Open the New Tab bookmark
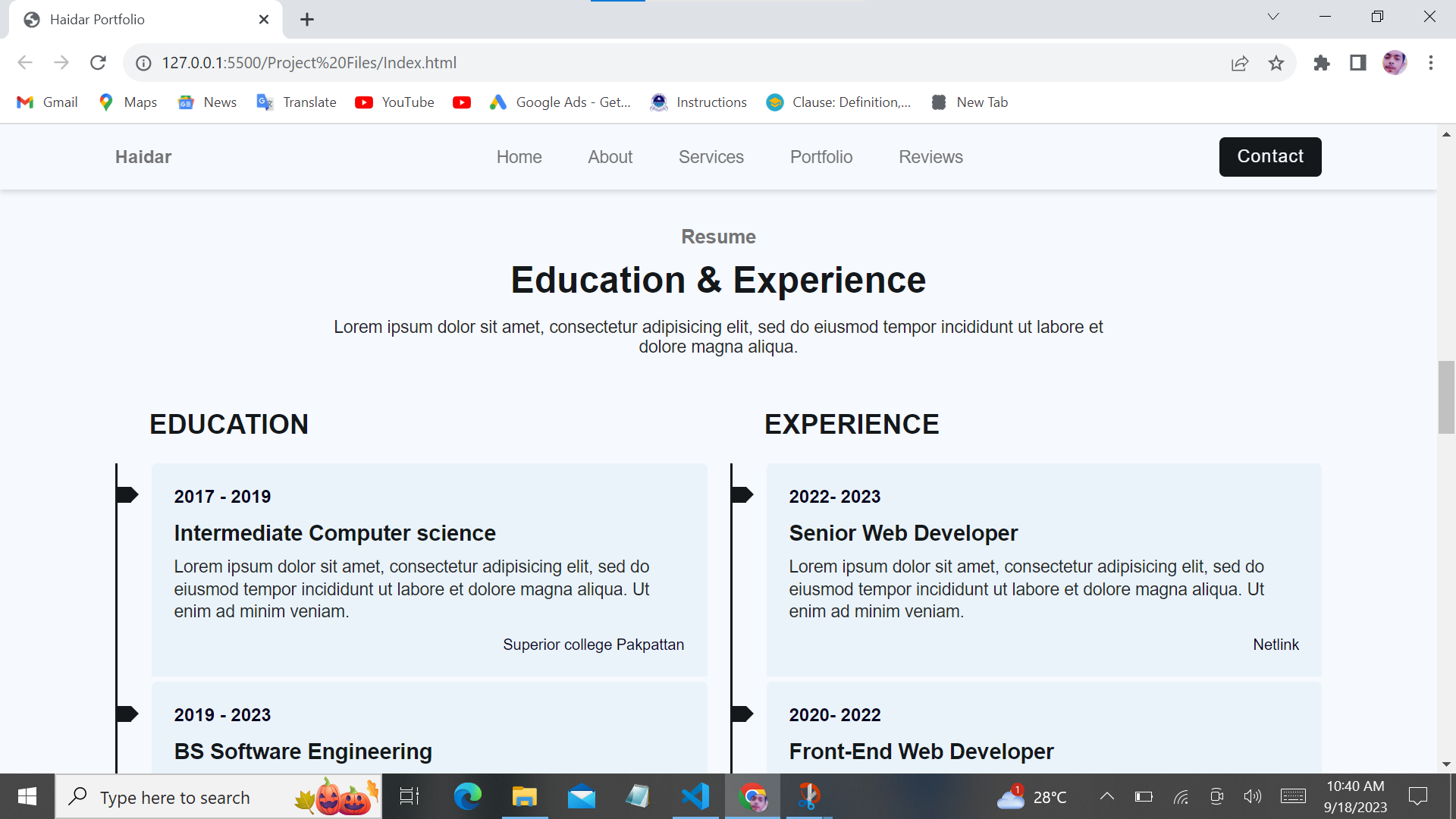The width and height of the screenshot is (1456, 819). (x=969, y=102)
